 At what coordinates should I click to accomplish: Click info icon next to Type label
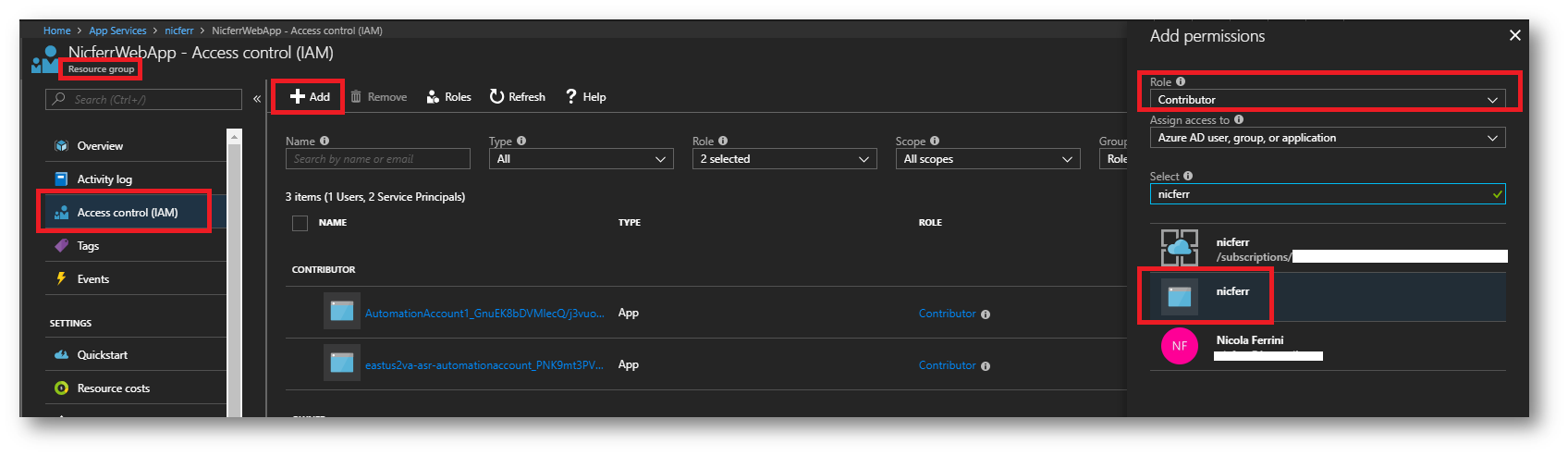521,141
